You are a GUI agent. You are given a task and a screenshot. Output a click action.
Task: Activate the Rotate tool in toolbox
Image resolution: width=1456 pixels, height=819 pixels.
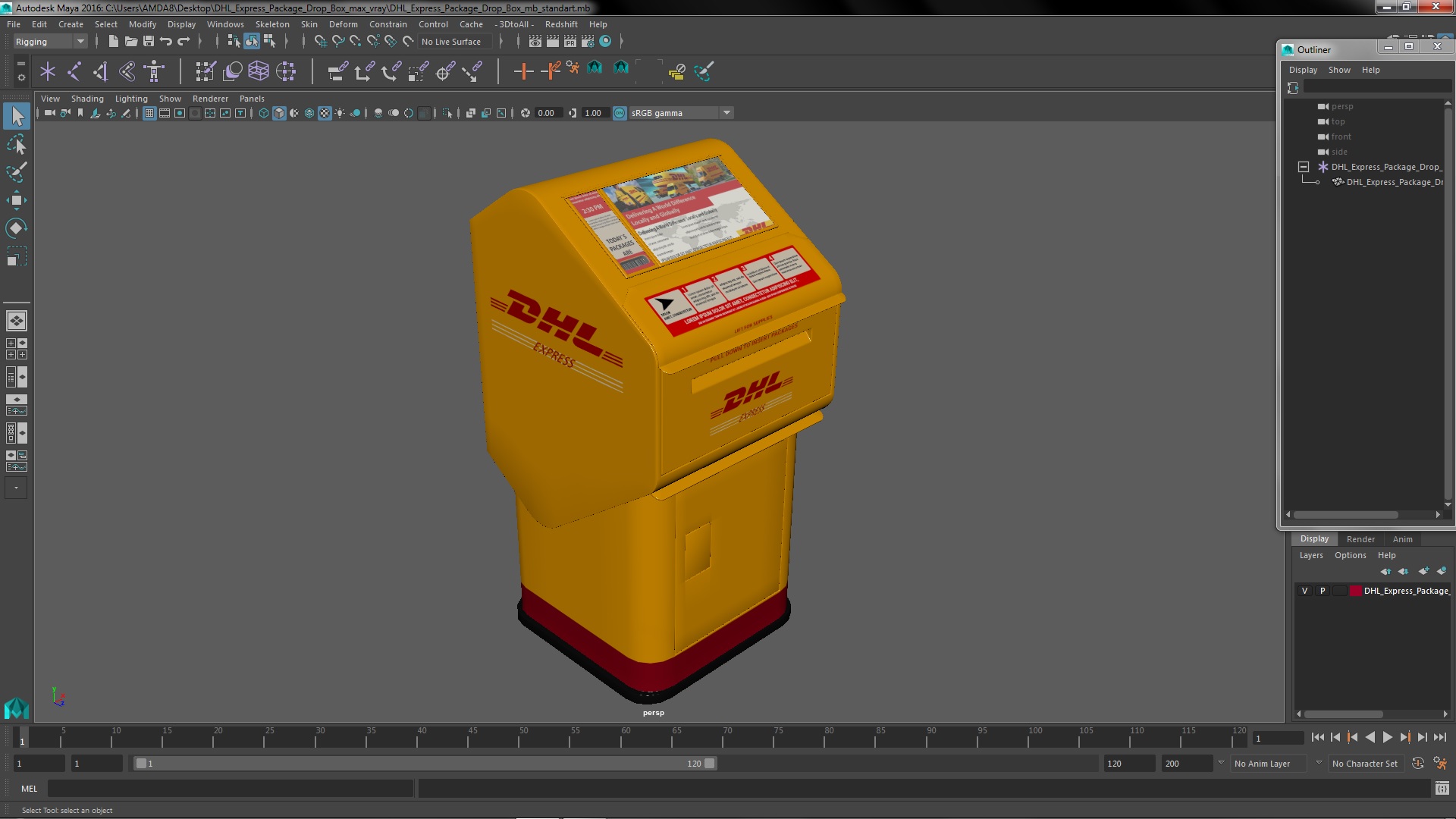pos(16,228)
